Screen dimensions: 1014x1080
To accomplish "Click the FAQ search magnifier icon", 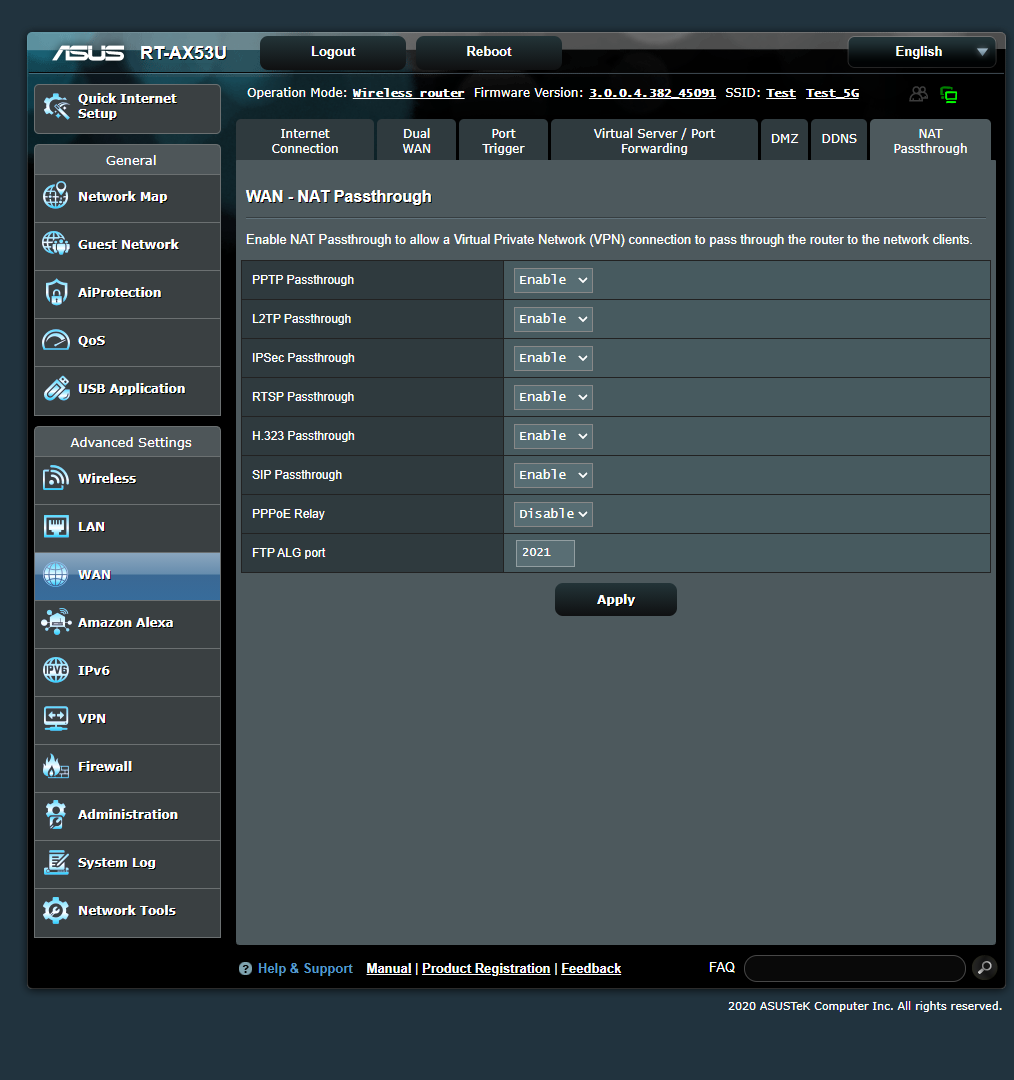I will 985,968.
